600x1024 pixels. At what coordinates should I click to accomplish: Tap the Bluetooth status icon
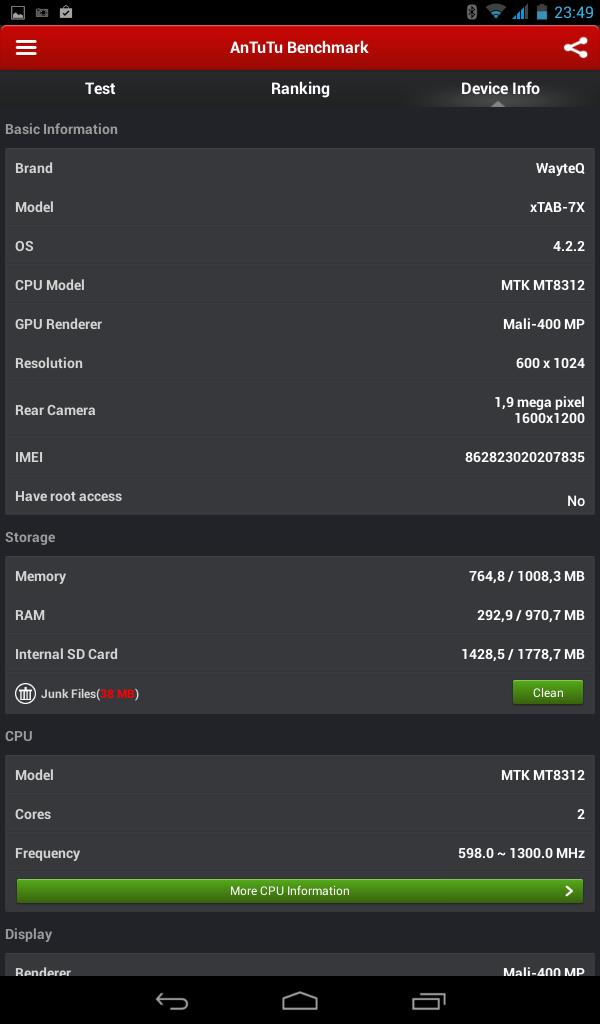click(470, 13)
